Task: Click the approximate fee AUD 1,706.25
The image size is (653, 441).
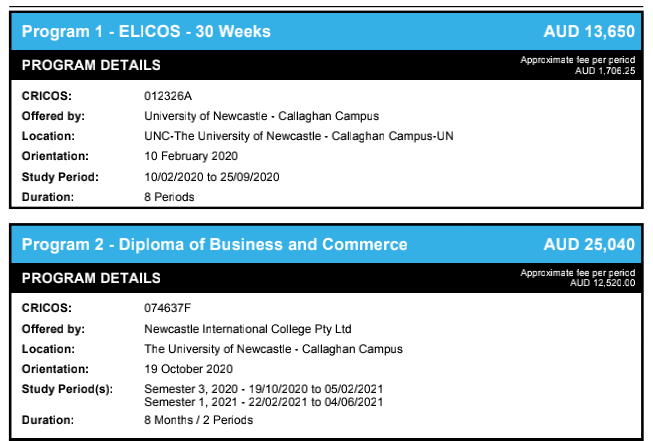Action: click(x=605, y=71)
